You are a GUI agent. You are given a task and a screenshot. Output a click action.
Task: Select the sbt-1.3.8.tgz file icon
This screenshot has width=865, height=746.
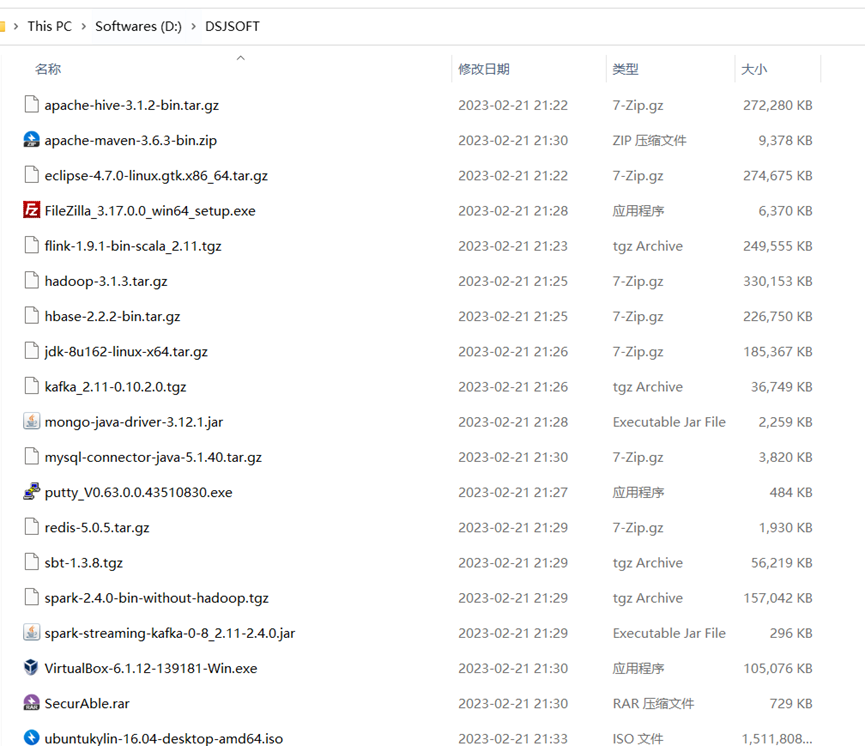31,562
